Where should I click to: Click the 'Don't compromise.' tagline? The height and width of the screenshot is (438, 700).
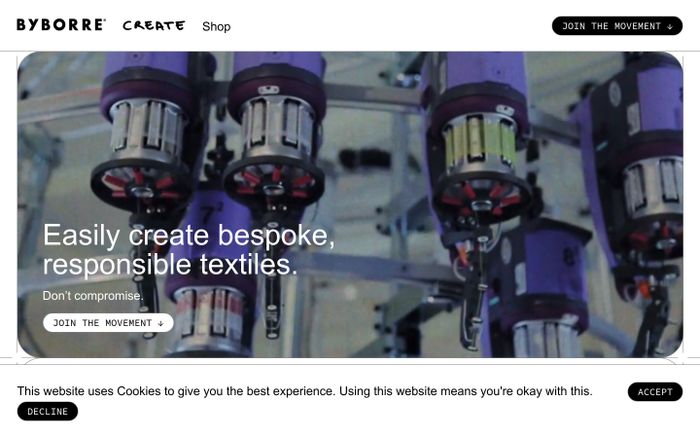tap(93, 296)
